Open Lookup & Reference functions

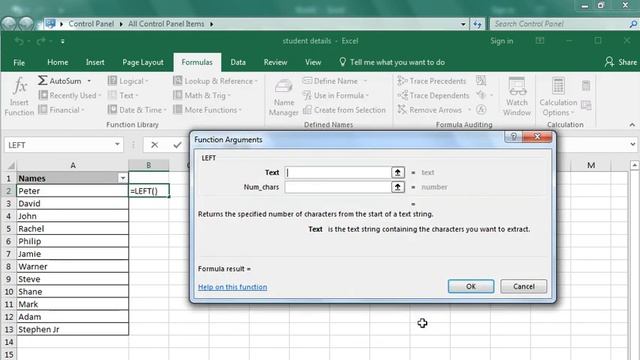[x=215, y=81]
